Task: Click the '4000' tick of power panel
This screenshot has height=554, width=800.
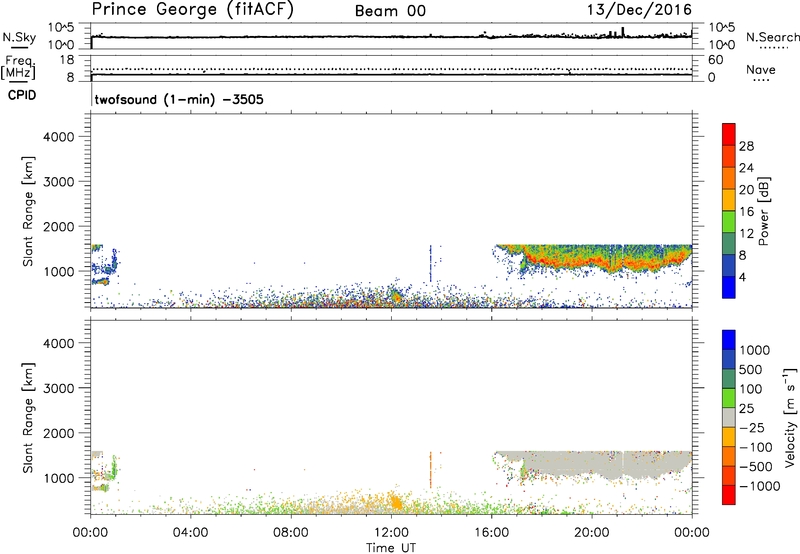Action: pyautogui.click(x=59, y=137)
